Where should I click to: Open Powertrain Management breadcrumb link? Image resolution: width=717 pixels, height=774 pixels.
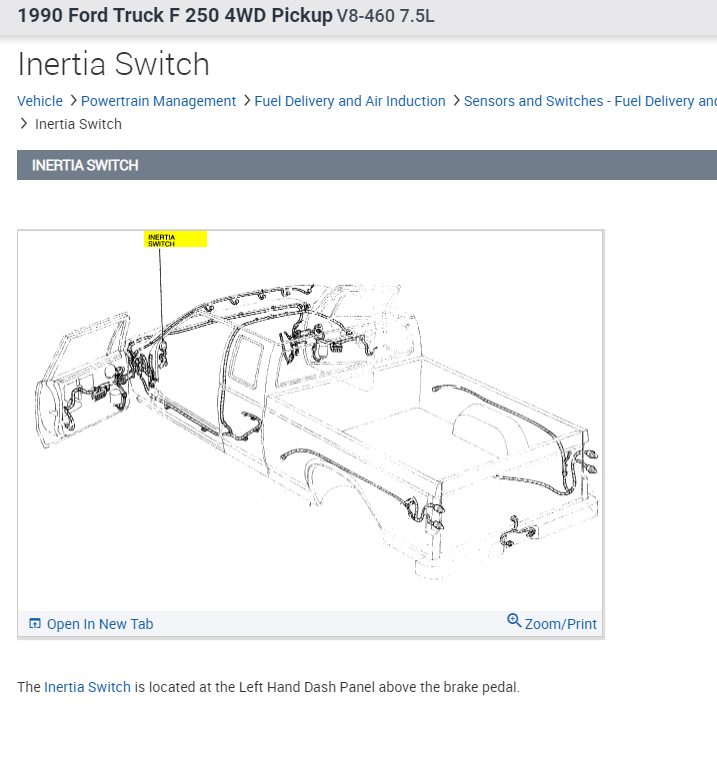[158, 101]
